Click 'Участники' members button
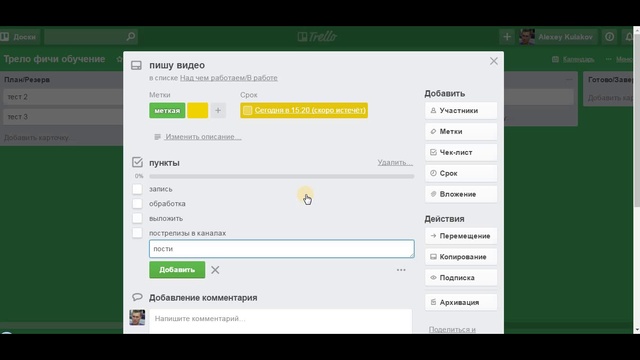This screenshot has height=360, width=640. click(x=461, y=111)
